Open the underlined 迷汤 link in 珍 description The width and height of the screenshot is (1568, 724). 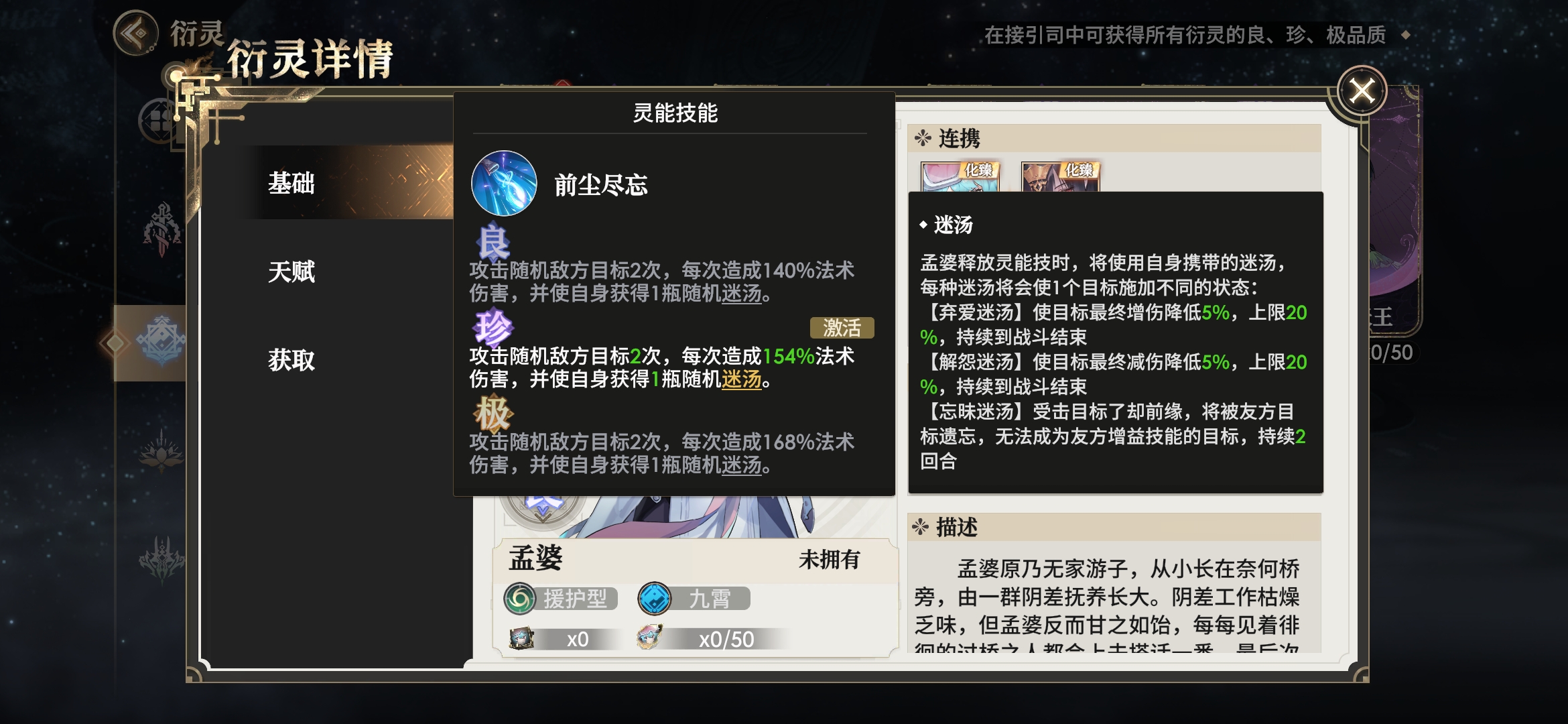pyautogui.click(x=742, y=379)
